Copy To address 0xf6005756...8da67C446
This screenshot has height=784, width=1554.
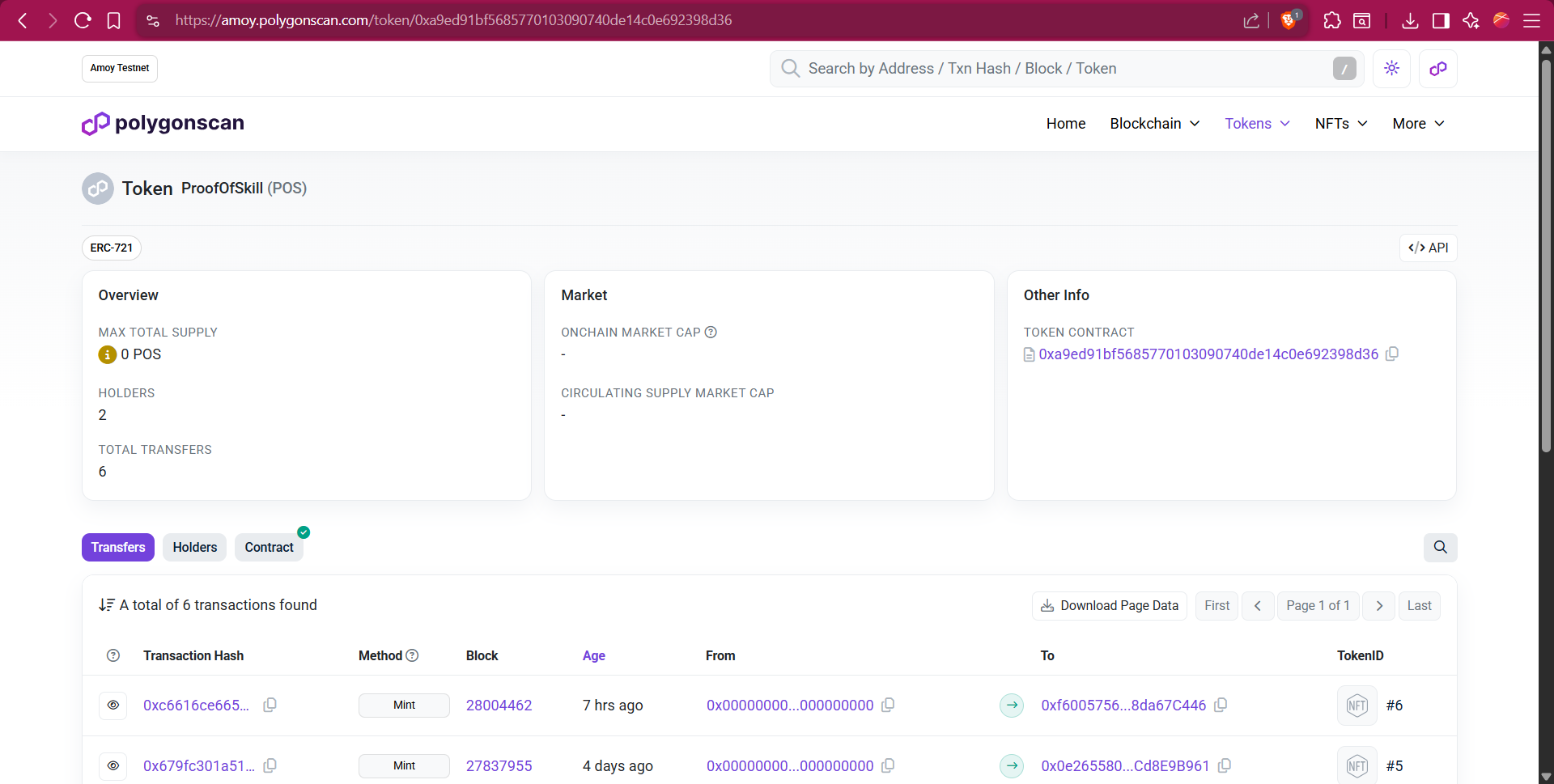(x=1221, y=705)
